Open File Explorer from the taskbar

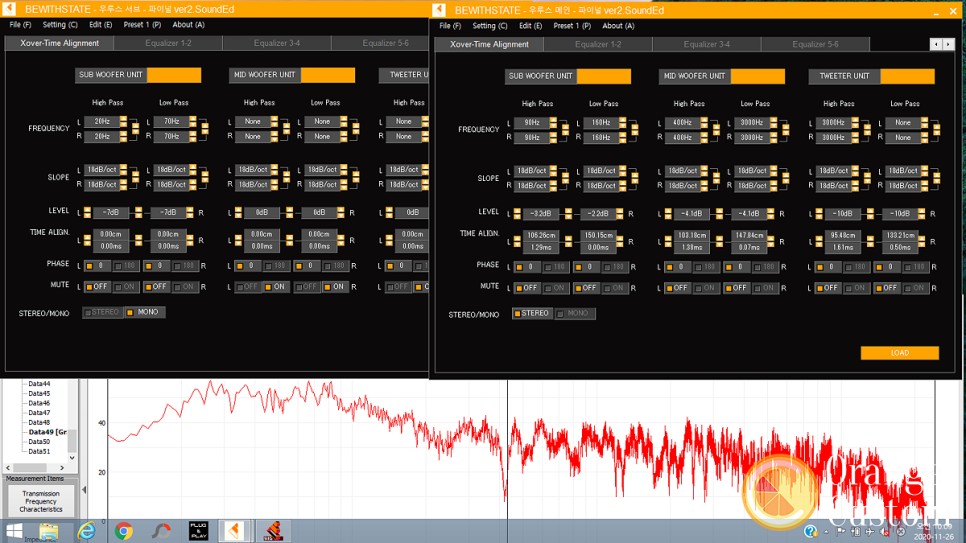click(x=48, y=531)
